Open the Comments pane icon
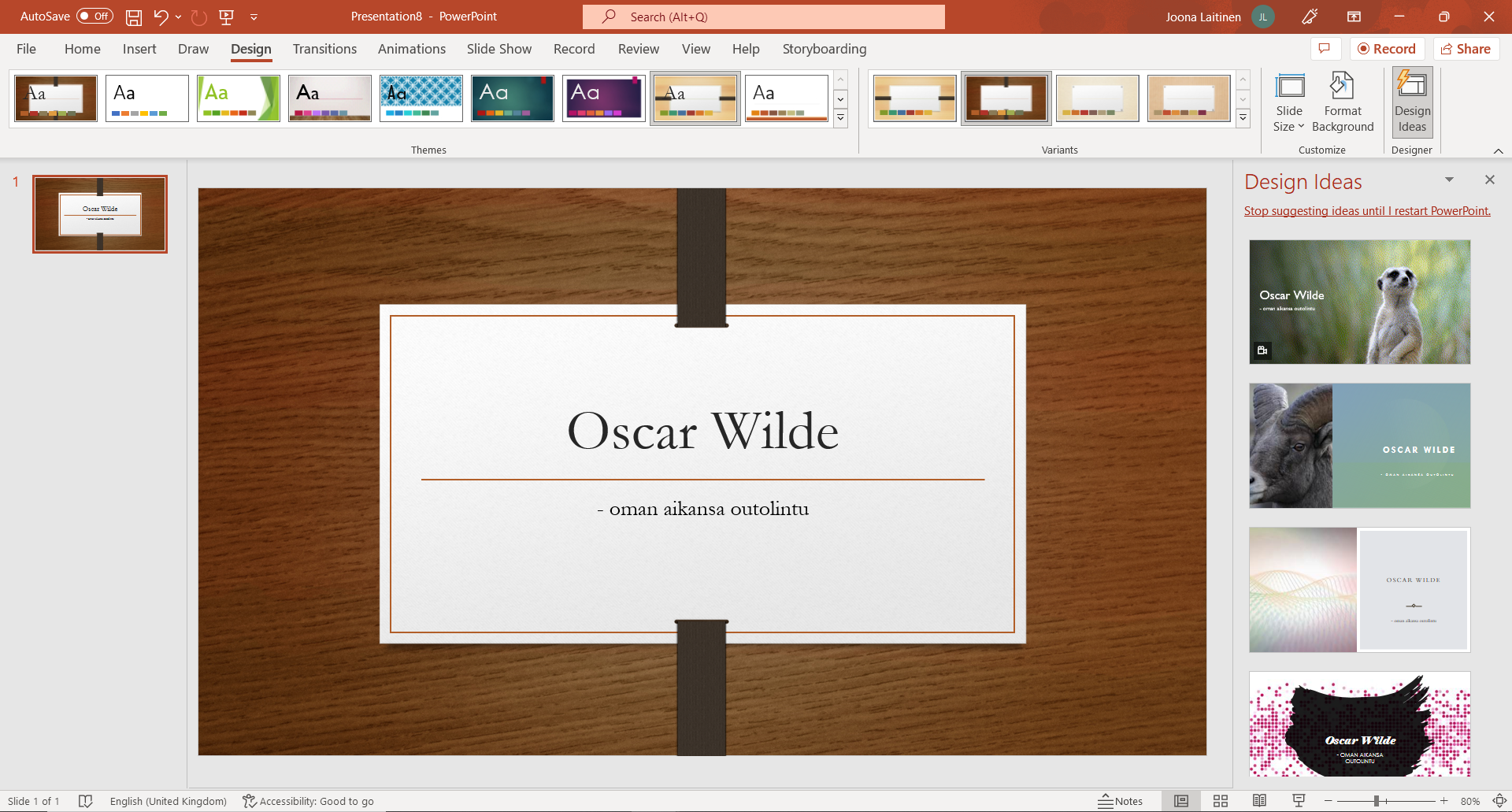The image size is (1512, 812). click(1325, 49)
